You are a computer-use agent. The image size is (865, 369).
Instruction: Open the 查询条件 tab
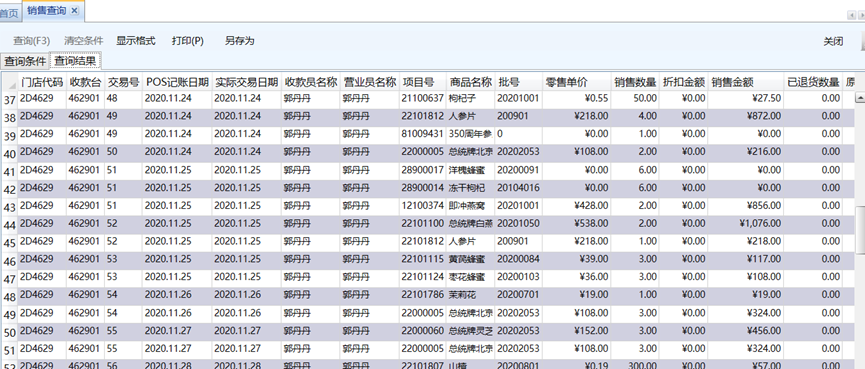pyautogui.click(x=25, y=61)
